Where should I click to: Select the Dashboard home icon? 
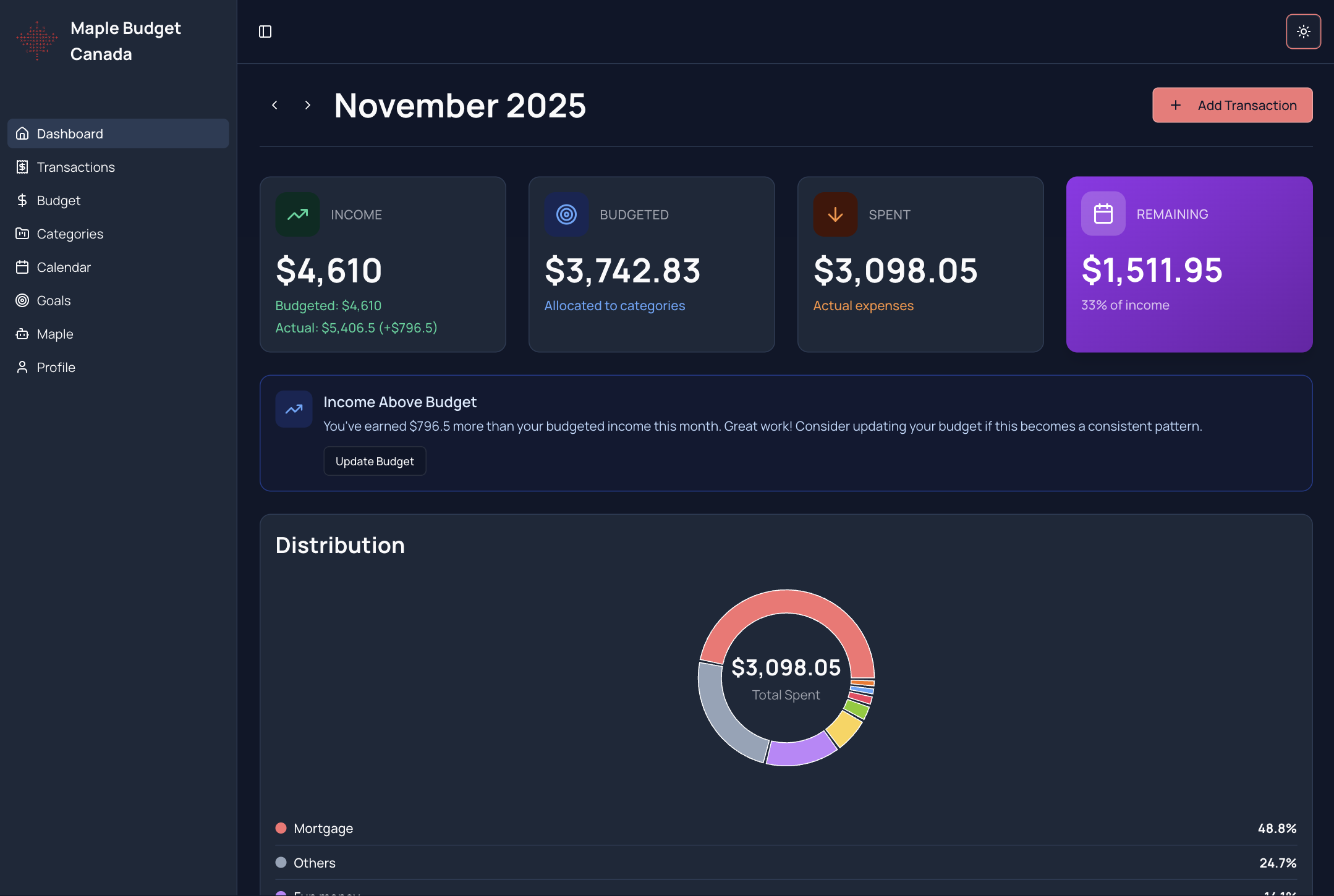pos(23,133)
